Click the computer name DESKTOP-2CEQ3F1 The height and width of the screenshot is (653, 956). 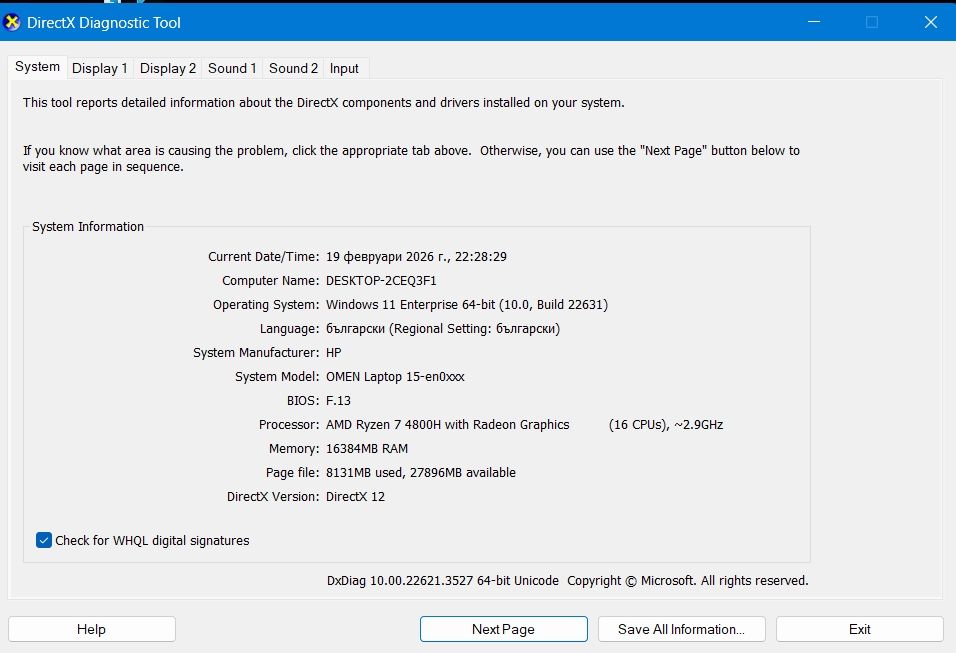point(381,281)
